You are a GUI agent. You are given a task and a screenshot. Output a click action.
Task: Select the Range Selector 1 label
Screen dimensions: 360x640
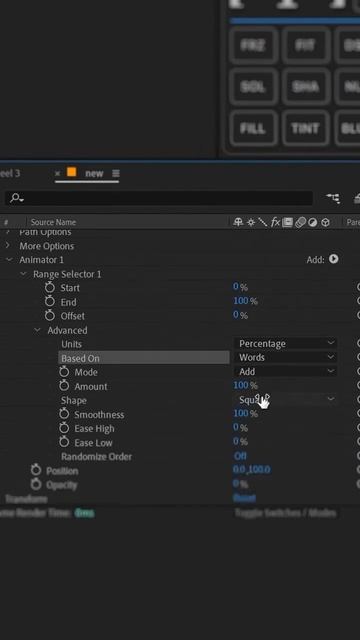(x=67, y=274)
